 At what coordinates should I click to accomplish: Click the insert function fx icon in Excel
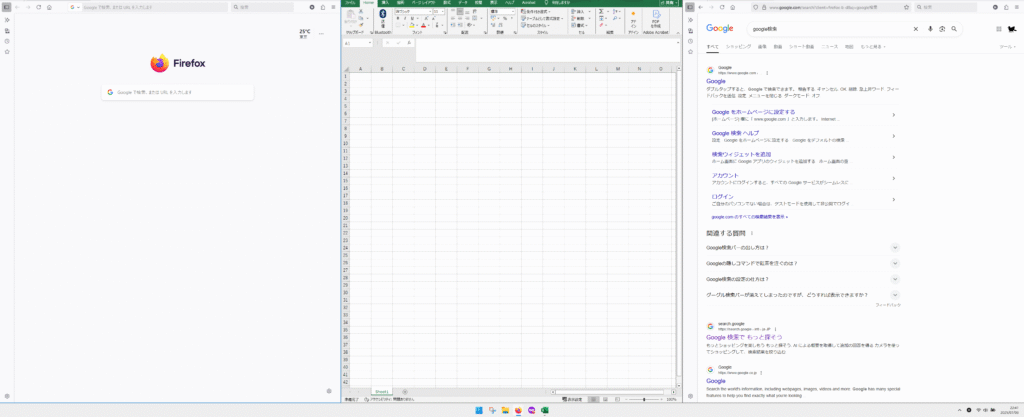click(409, 43)
